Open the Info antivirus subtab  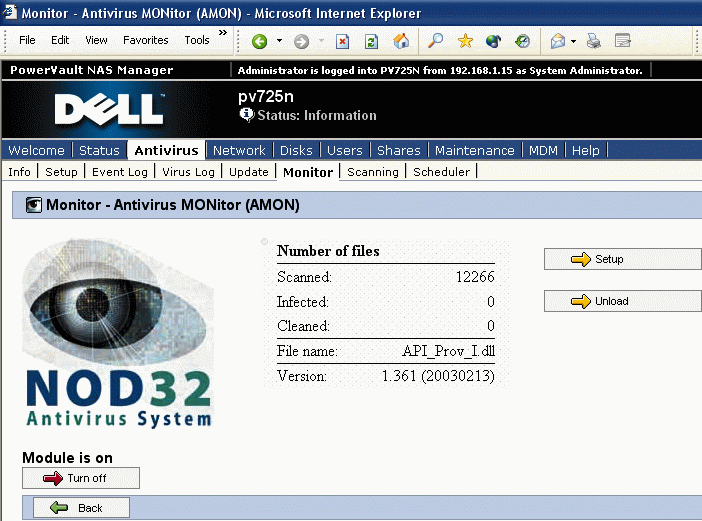pos(19,172)
